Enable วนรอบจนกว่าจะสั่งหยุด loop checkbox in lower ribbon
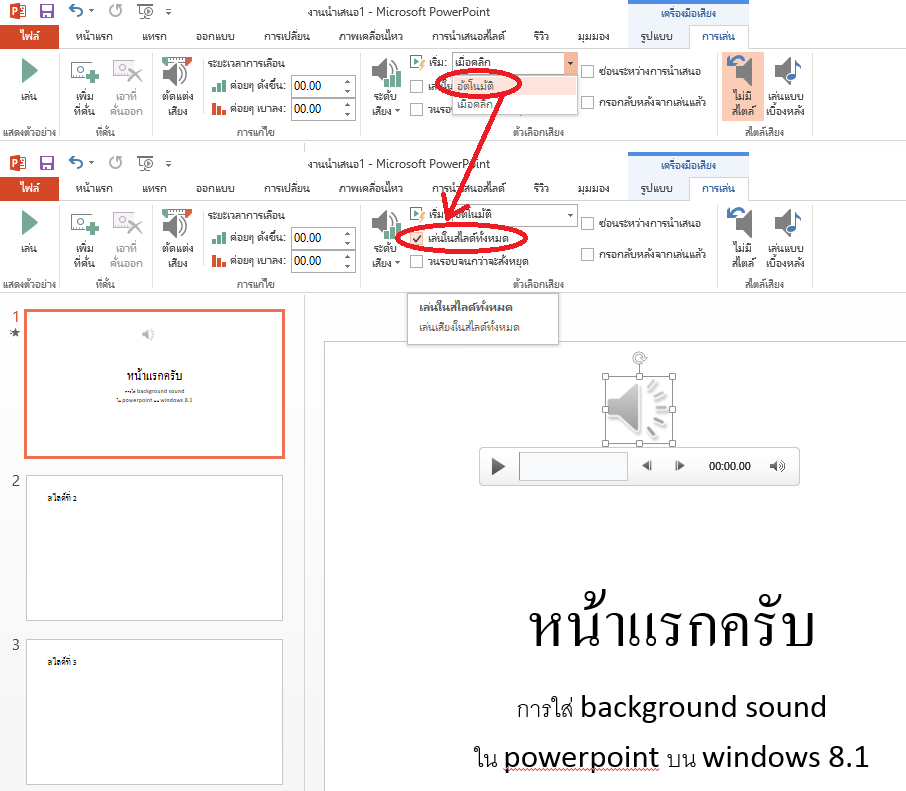Viewport: 906px width, 791px height. tap(417, 262)
